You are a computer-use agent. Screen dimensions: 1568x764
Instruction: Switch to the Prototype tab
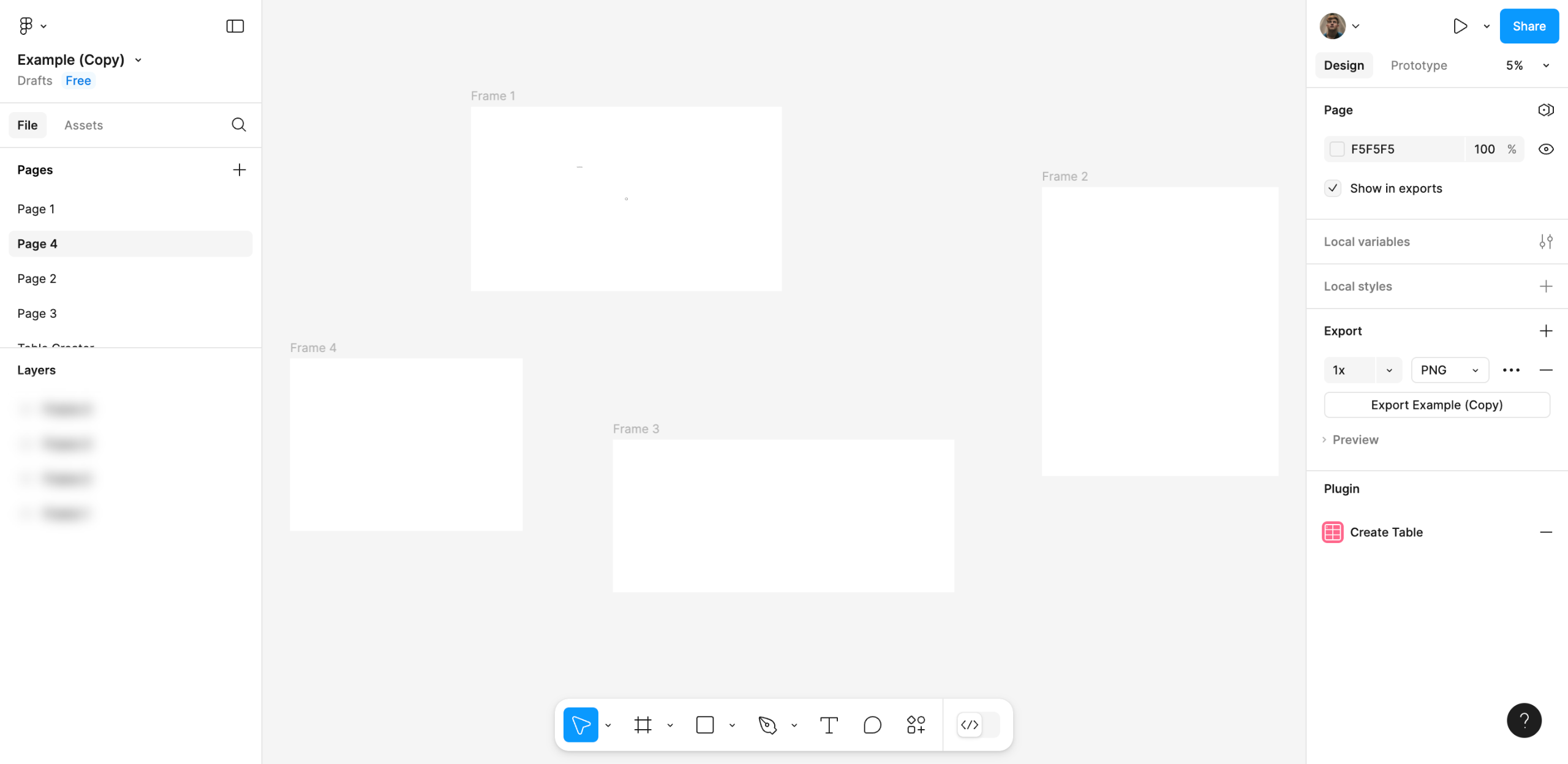click(1419, 66)
